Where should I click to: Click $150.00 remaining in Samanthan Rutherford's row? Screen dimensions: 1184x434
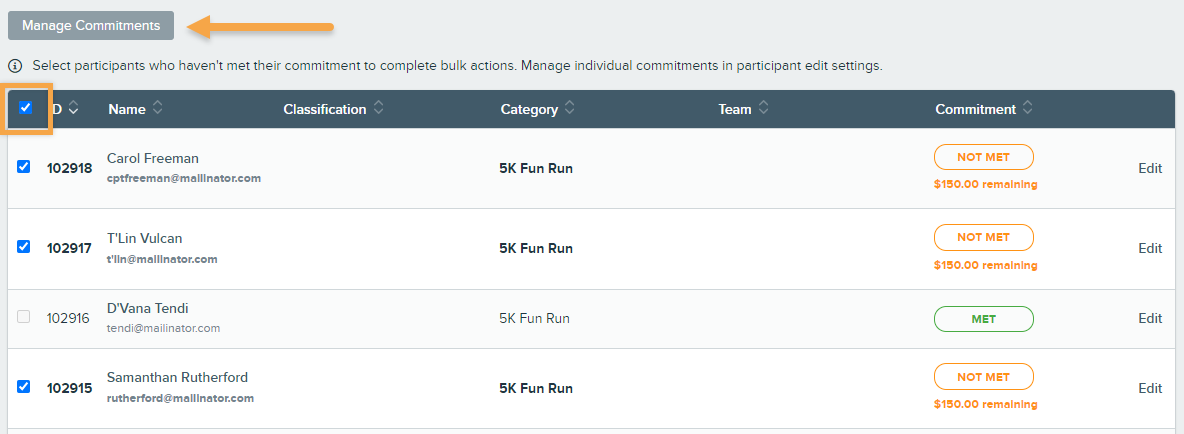[x=985, y=404]
